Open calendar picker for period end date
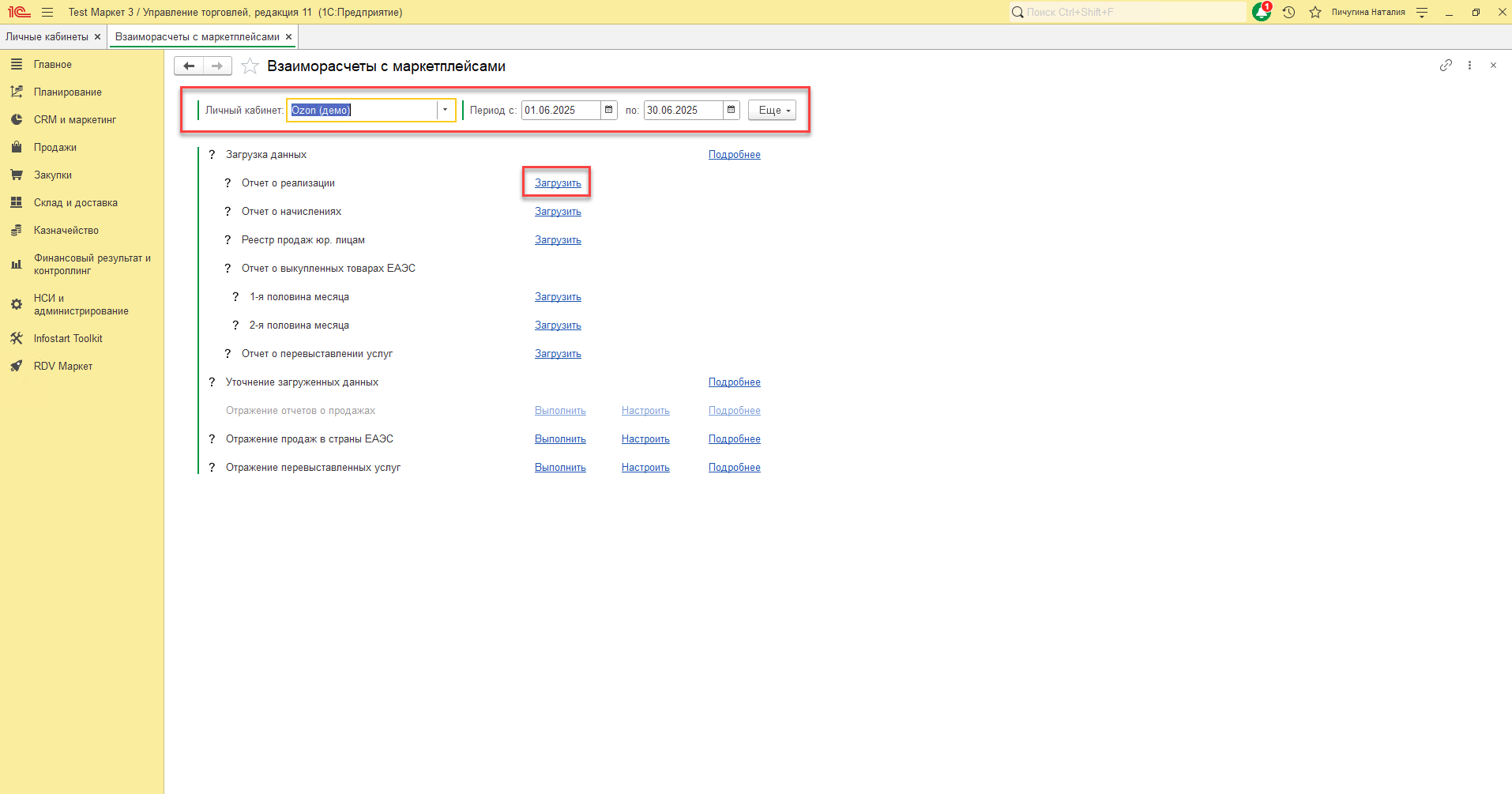This screenshot has width=1512, height=794. coord(731,110)
